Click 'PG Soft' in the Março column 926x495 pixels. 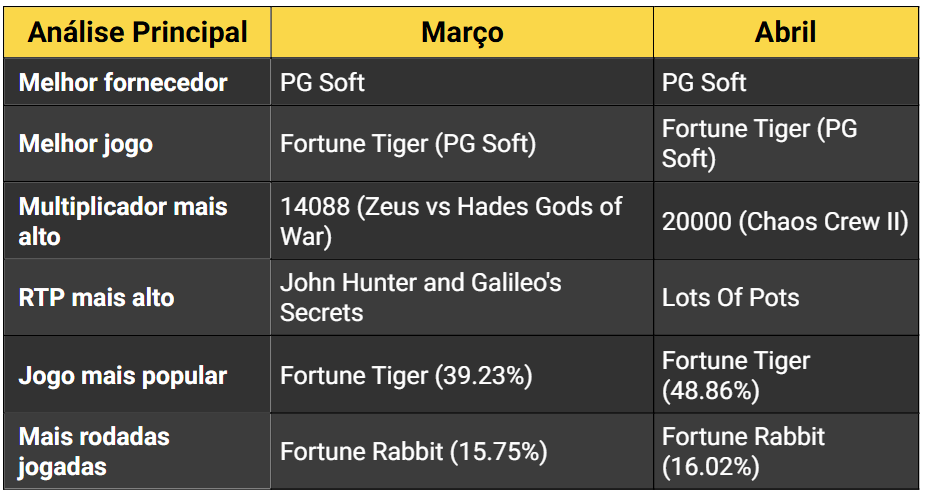tap(322, 82)
